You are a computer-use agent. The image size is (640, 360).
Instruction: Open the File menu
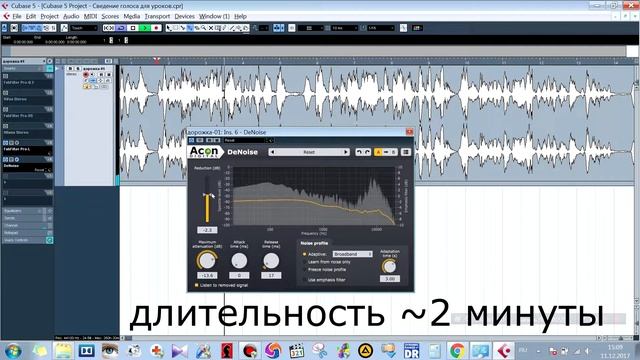point(17,16)
